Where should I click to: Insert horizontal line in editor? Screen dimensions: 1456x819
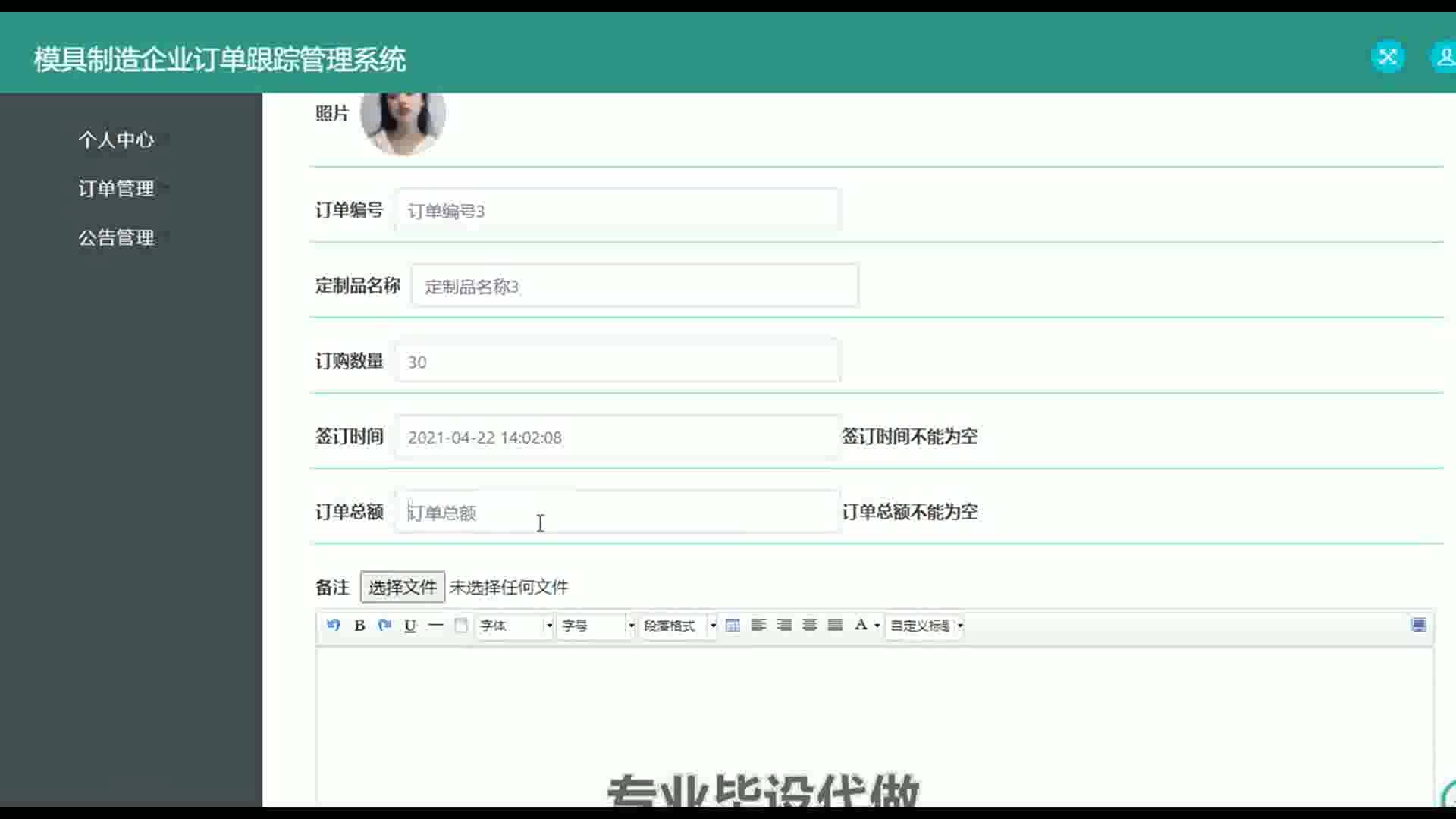point(435,626)
